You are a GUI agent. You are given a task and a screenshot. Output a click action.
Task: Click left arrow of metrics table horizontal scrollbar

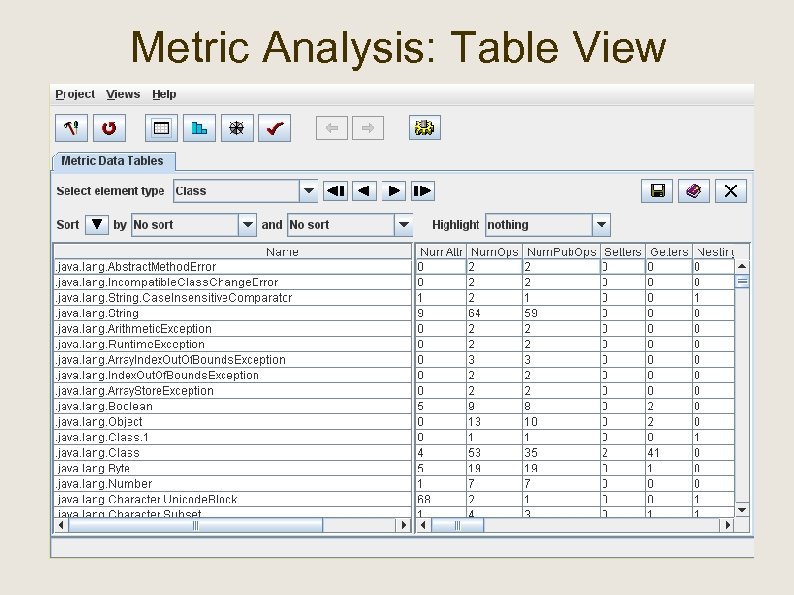click(423, 526)
